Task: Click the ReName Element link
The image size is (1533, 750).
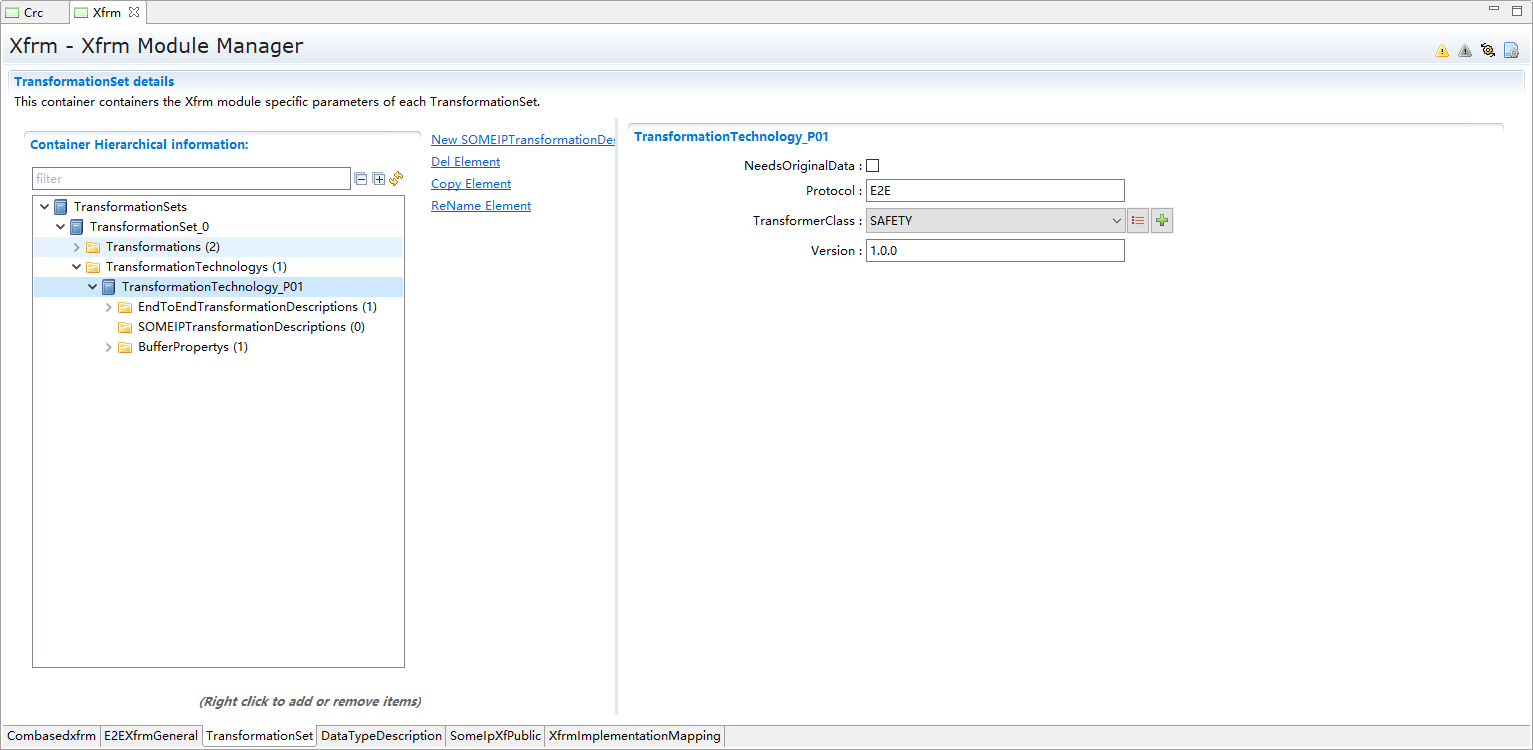Action: pos(481,206)
